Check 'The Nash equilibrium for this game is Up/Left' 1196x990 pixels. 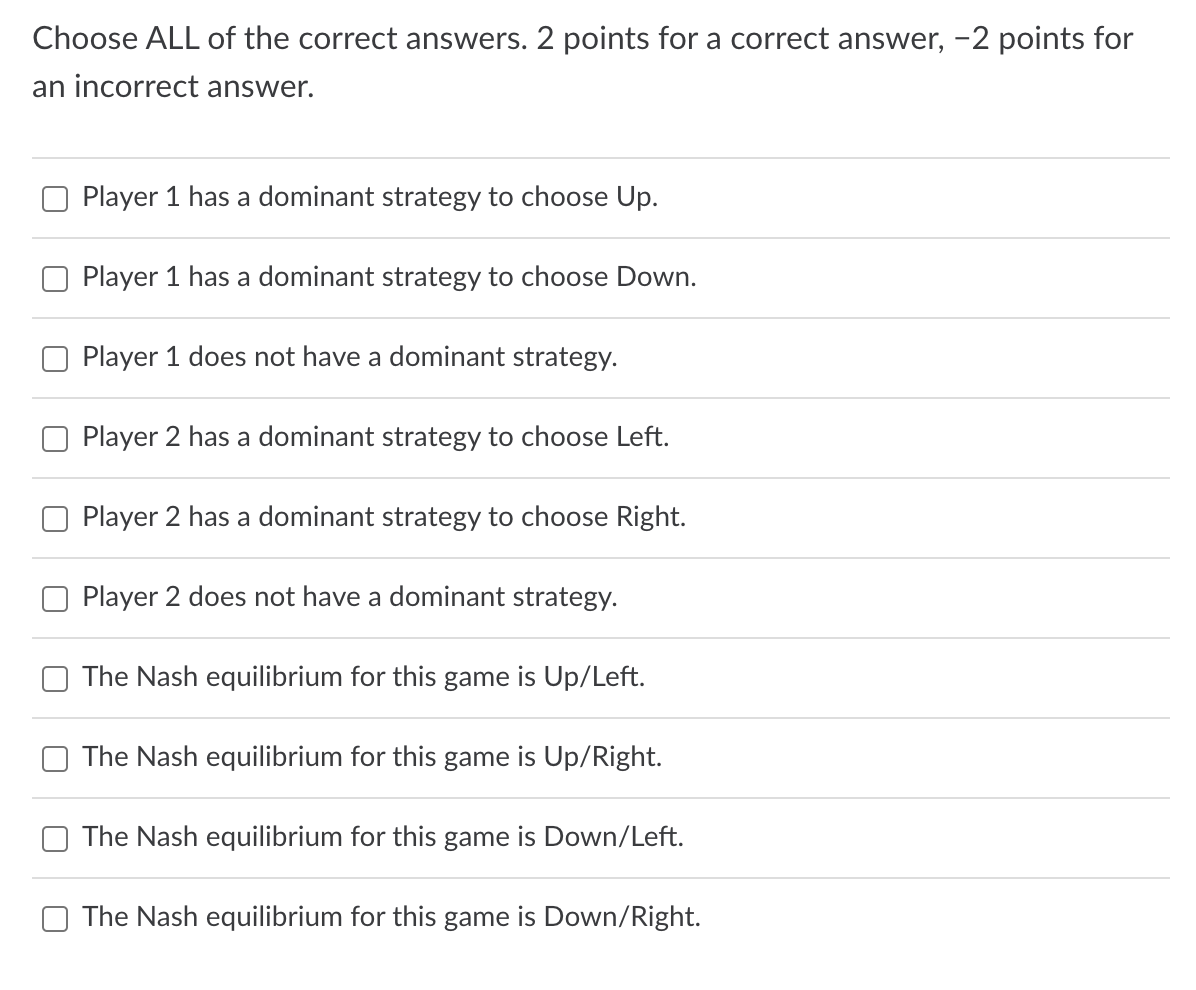coord(55,678)
